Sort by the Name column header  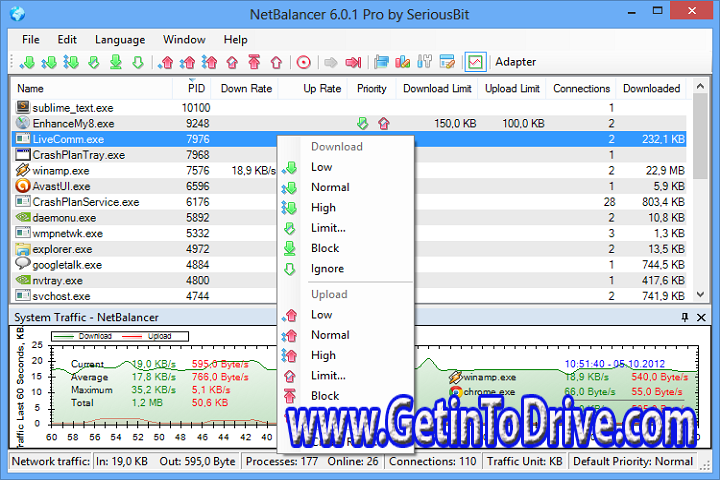point(92,89)
